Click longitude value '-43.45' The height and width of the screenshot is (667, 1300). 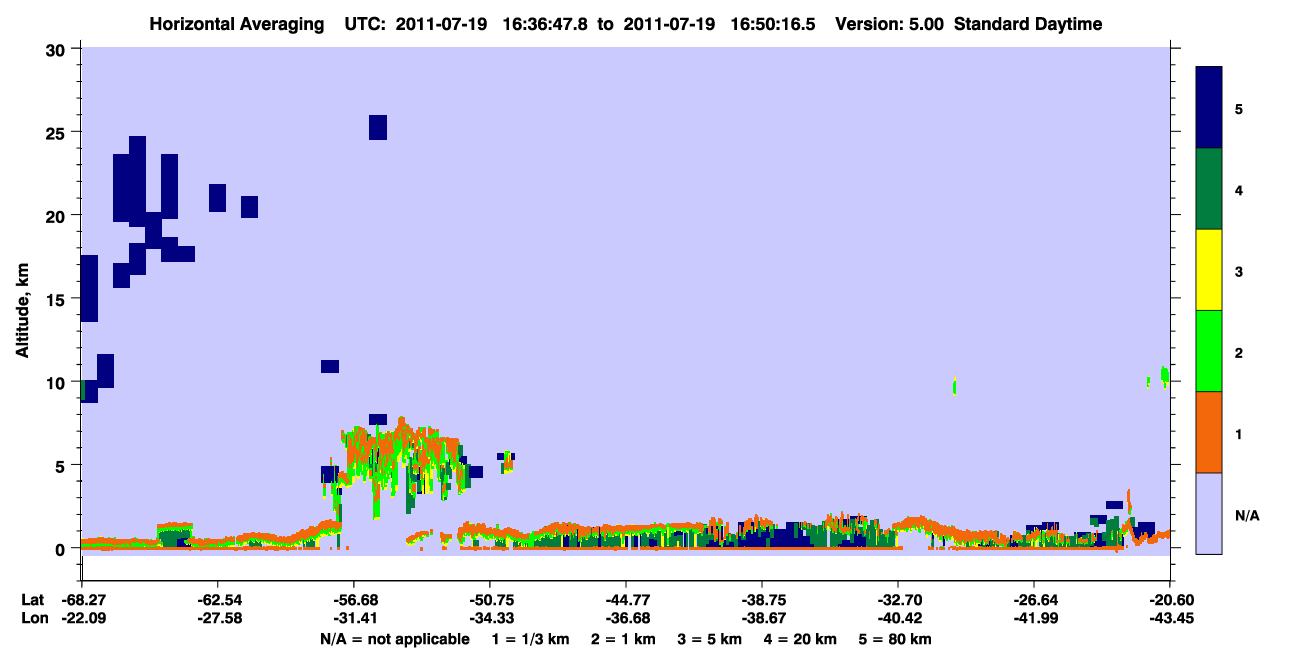pos(1170,619)
